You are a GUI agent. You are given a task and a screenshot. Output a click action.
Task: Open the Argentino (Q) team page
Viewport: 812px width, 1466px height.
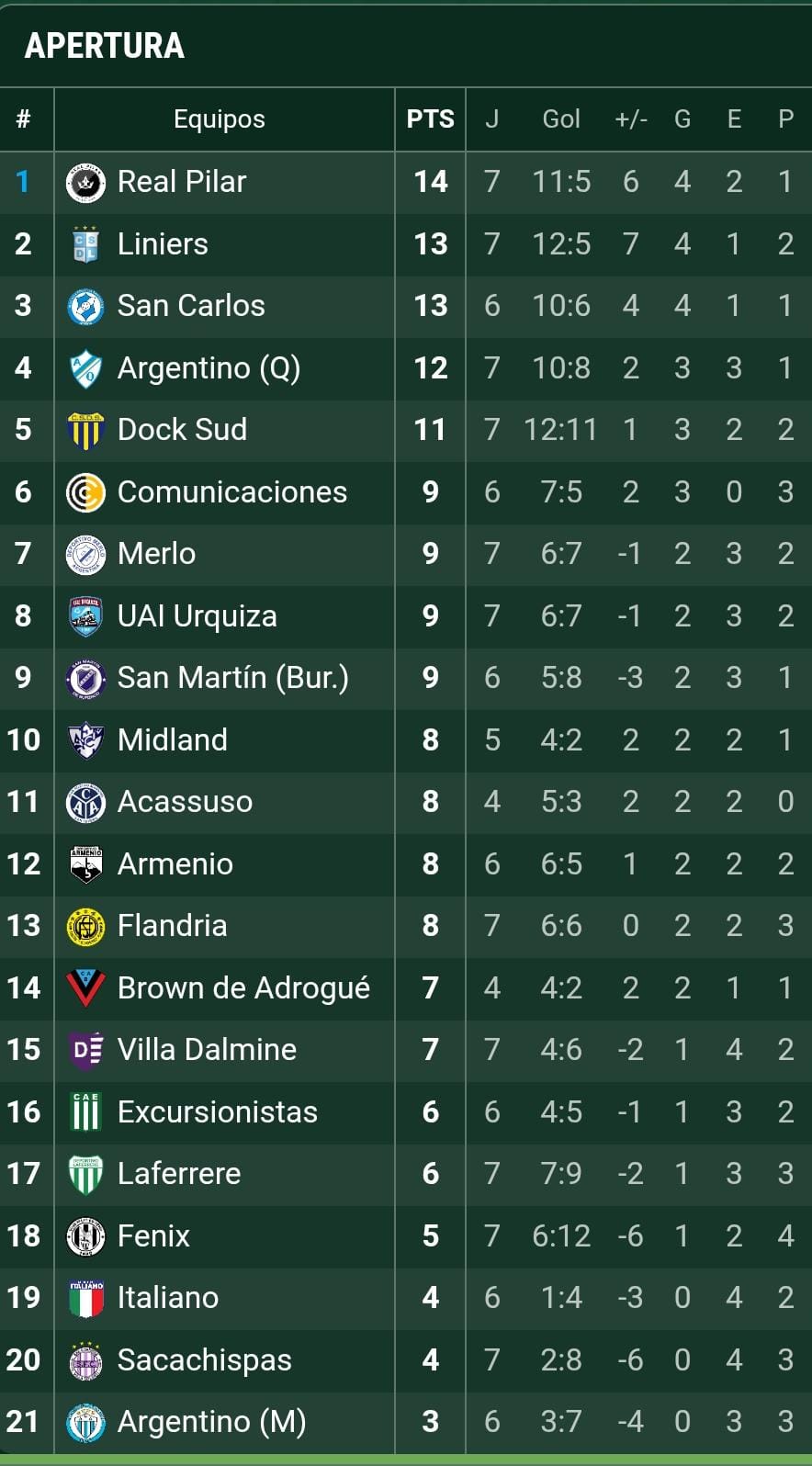[x=209, y=368]
